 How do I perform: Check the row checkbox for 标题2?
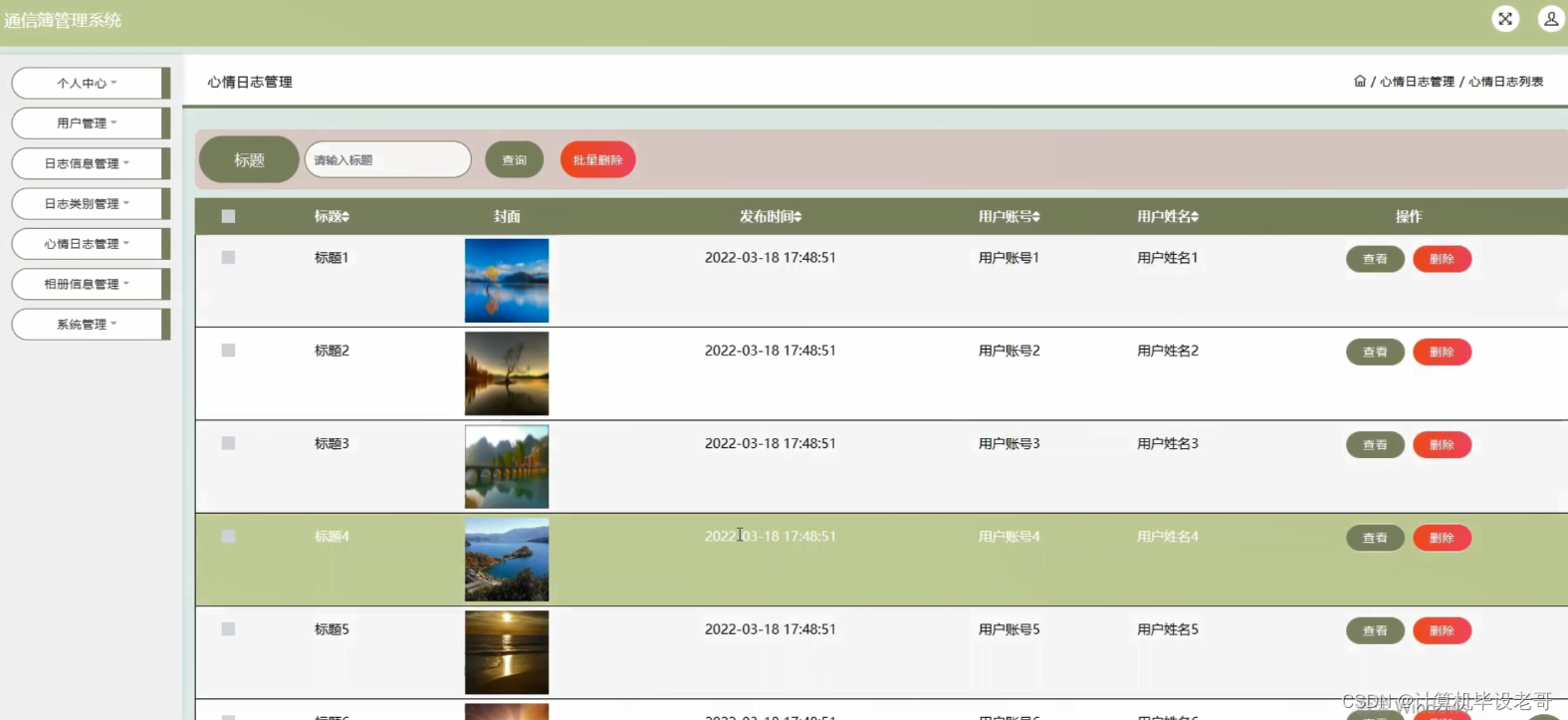(x=228, y=351)
